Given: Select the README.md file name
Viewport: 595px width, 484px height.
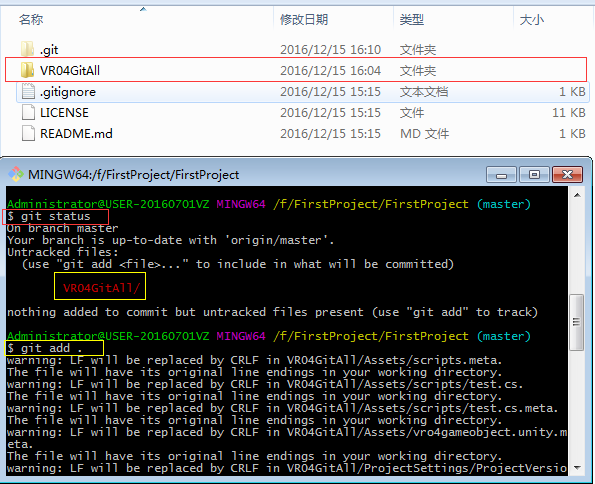Looking at the screenshot, I should coord(76,134).
